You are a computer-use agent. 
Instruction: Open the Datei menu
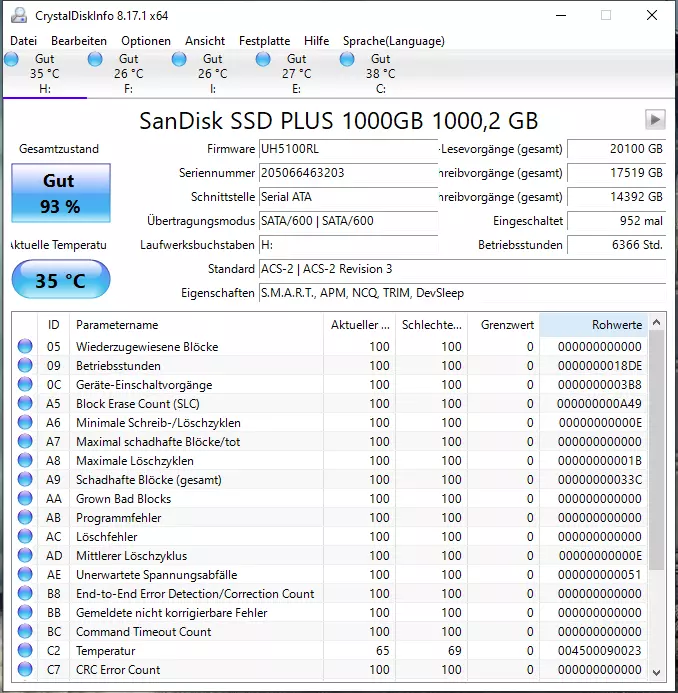coord(23,41)
